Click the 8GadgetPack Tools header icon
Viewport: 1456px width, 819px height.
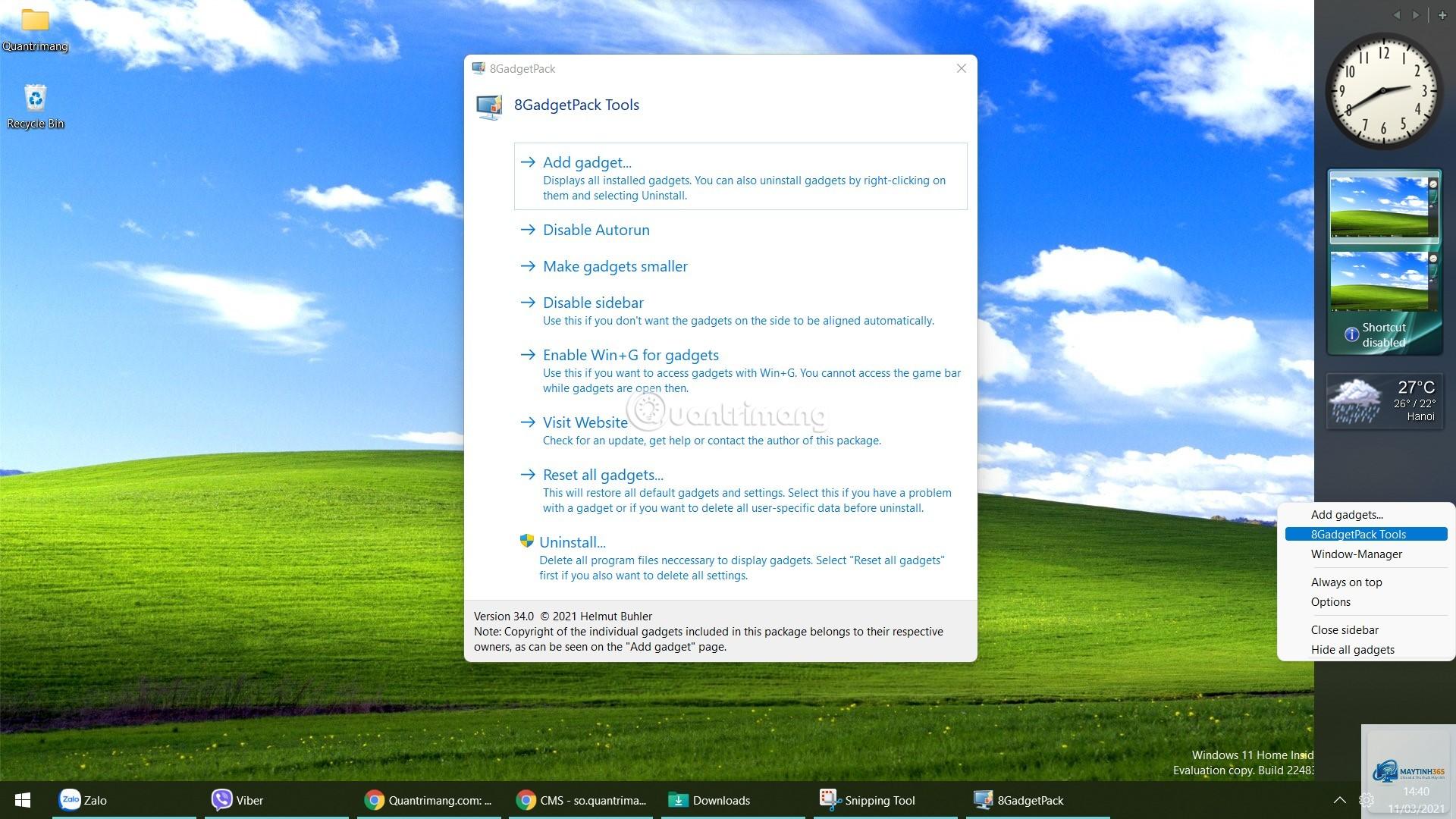coord(489,106)
